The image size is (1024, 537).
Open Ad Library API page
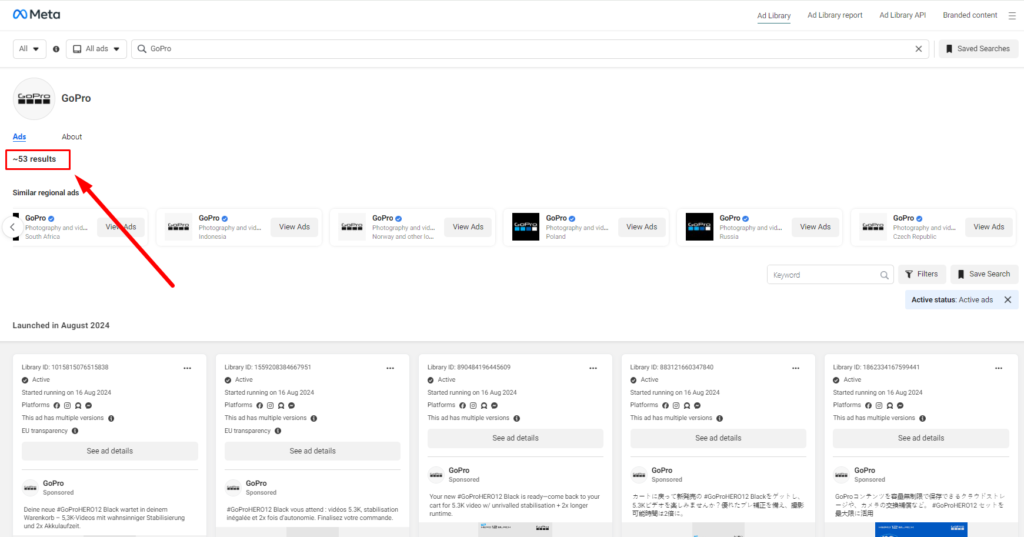903,15
